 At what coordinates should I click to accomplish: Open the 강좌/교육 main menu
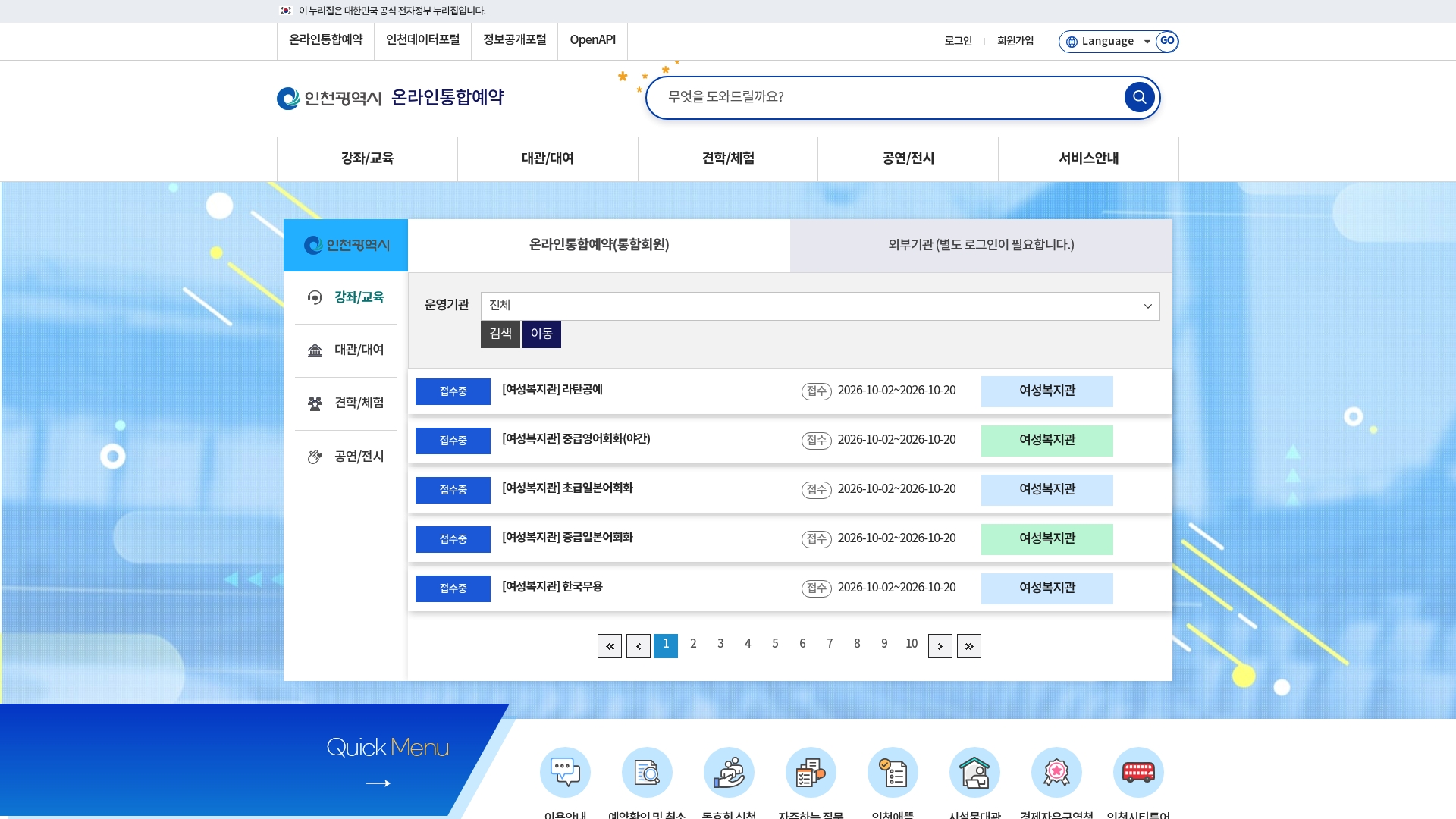pyautogui.click(x=367, y=158)
